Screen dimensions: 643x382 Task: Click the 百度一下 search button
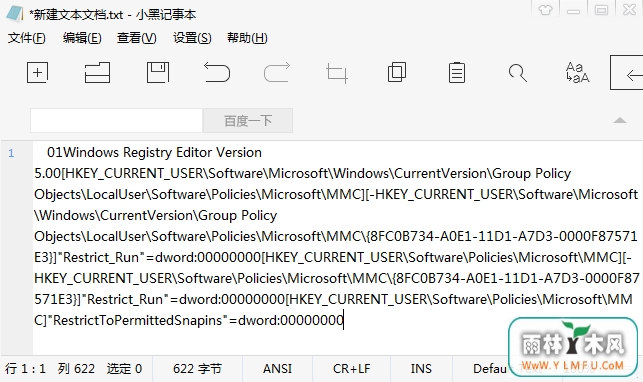click(248, 121)
